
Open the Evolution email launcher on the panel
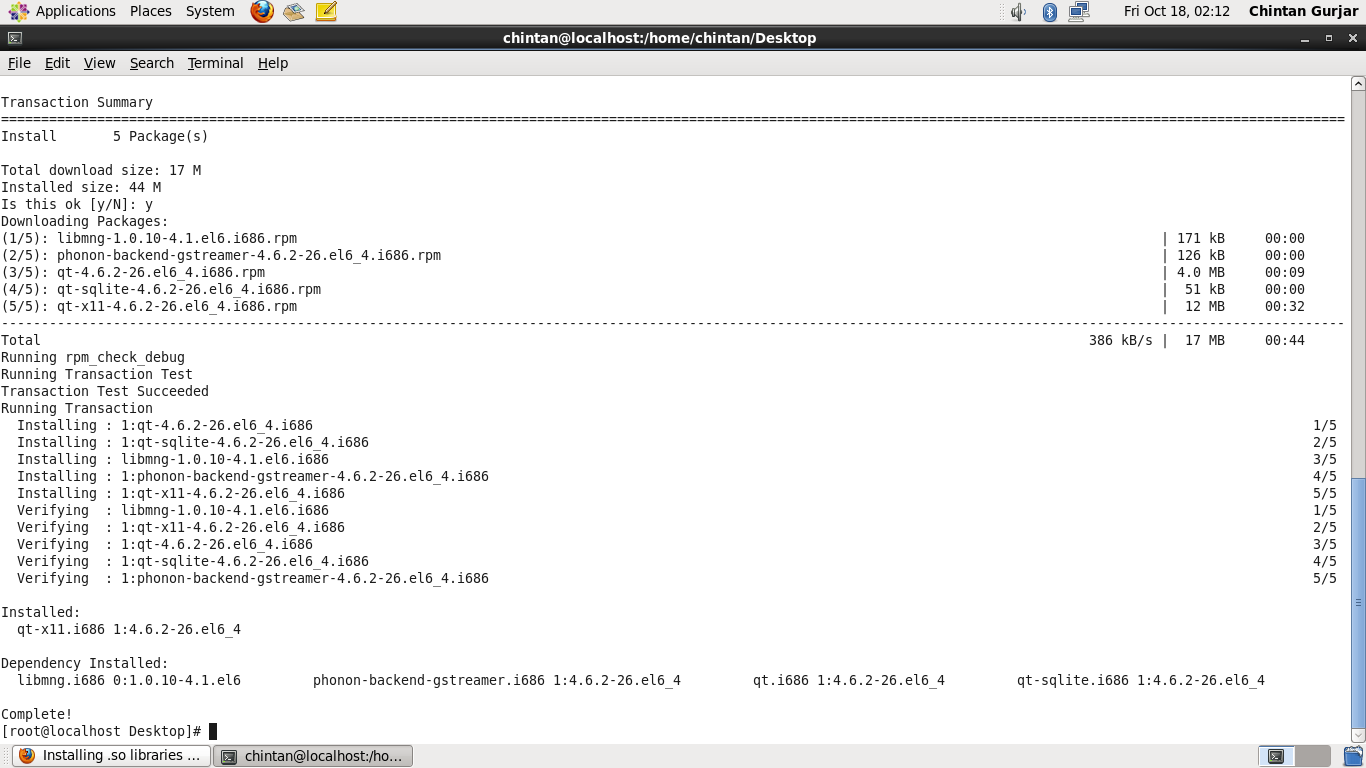click(293, 11)
